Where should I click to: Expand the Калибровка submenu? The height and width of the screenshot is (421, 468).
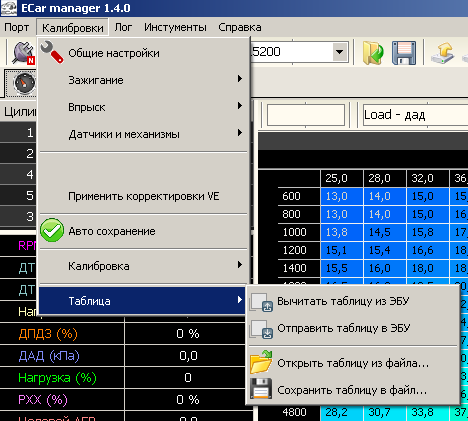click(144, 266)
